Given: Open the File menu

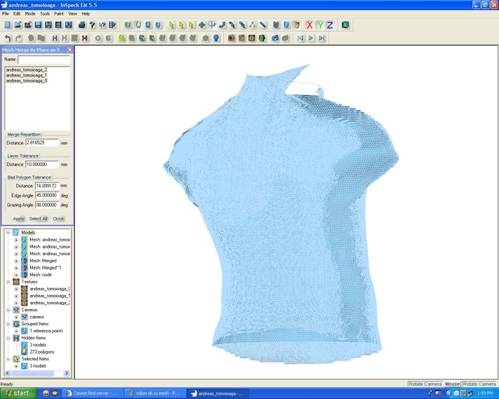Looking at the screenshot, I should [x=6, y=14].
